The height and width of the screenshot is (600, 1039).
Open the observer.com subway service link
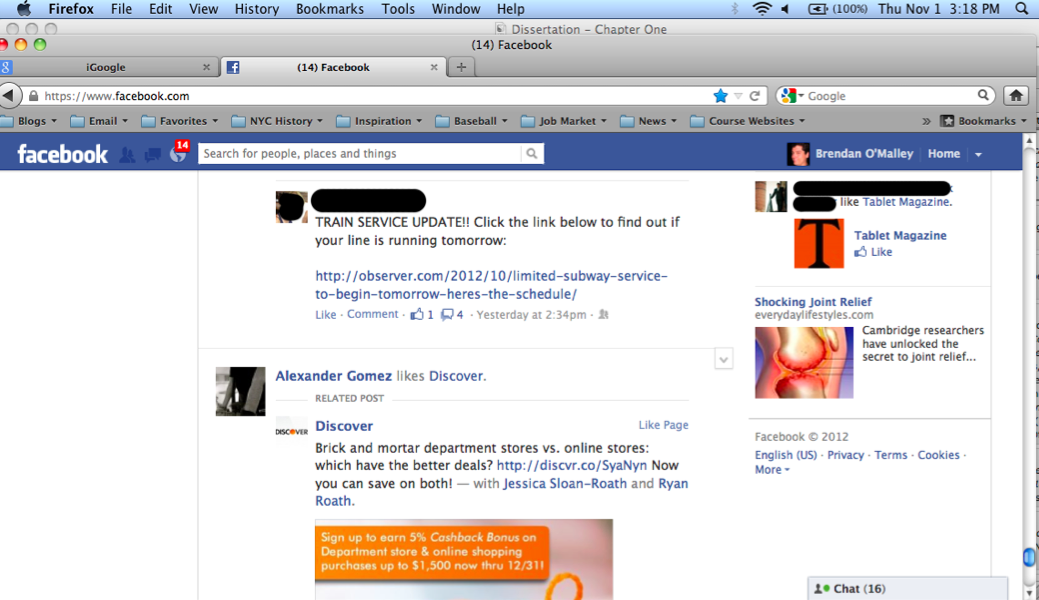click(x=491, y=284)
